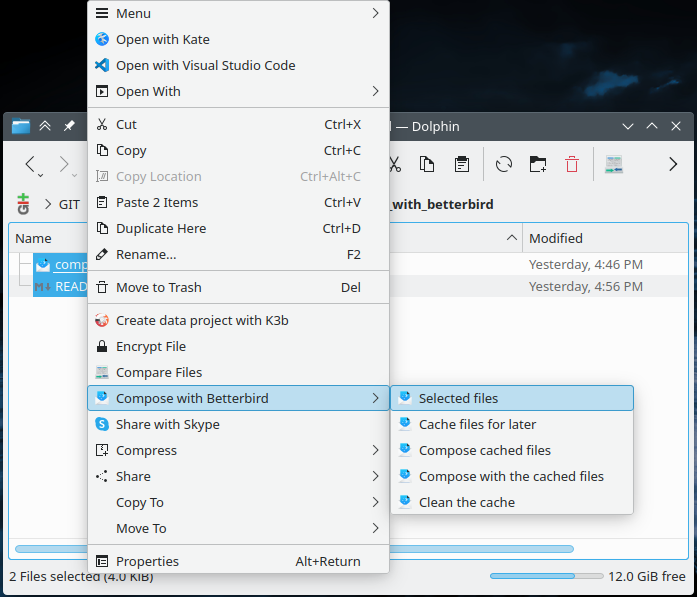Select Duplicate Here

[238, 228]
